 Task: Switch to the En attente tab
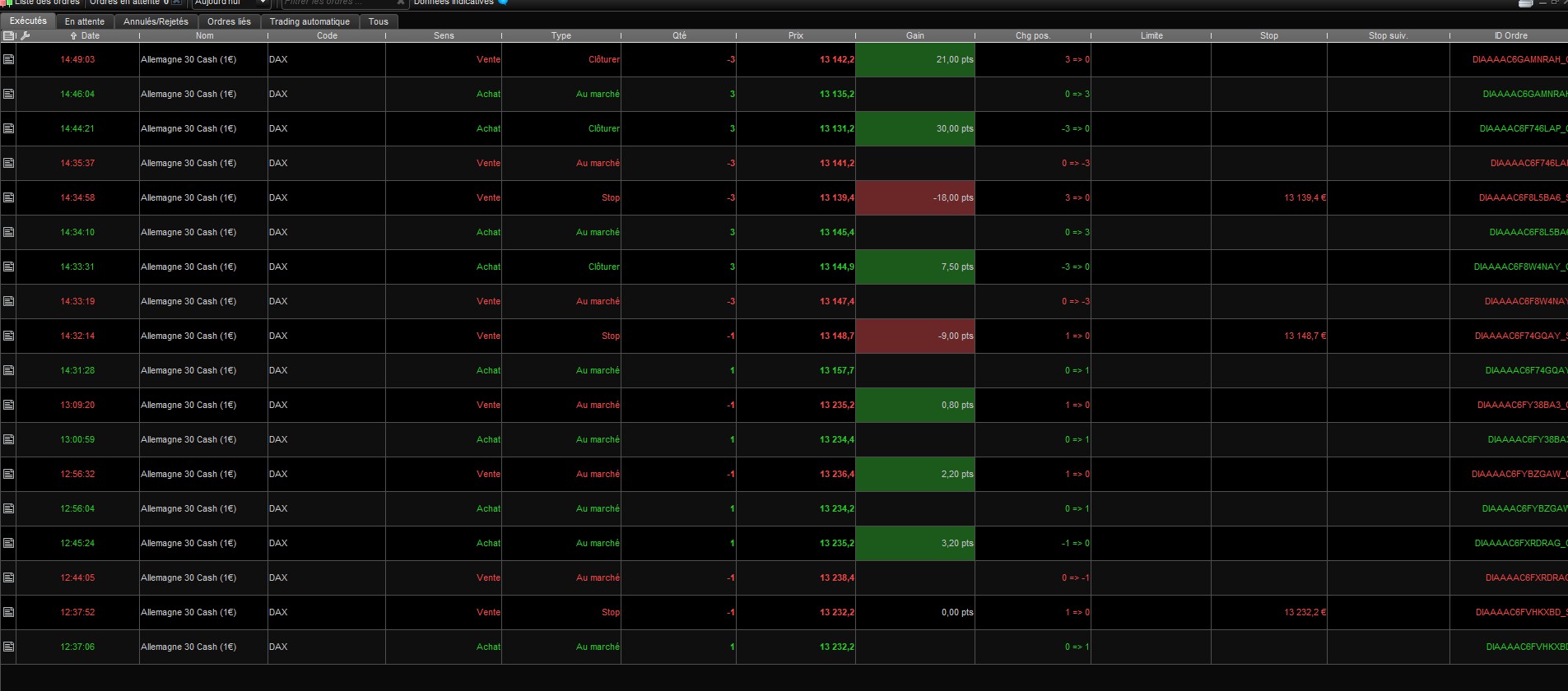point(85,21)
